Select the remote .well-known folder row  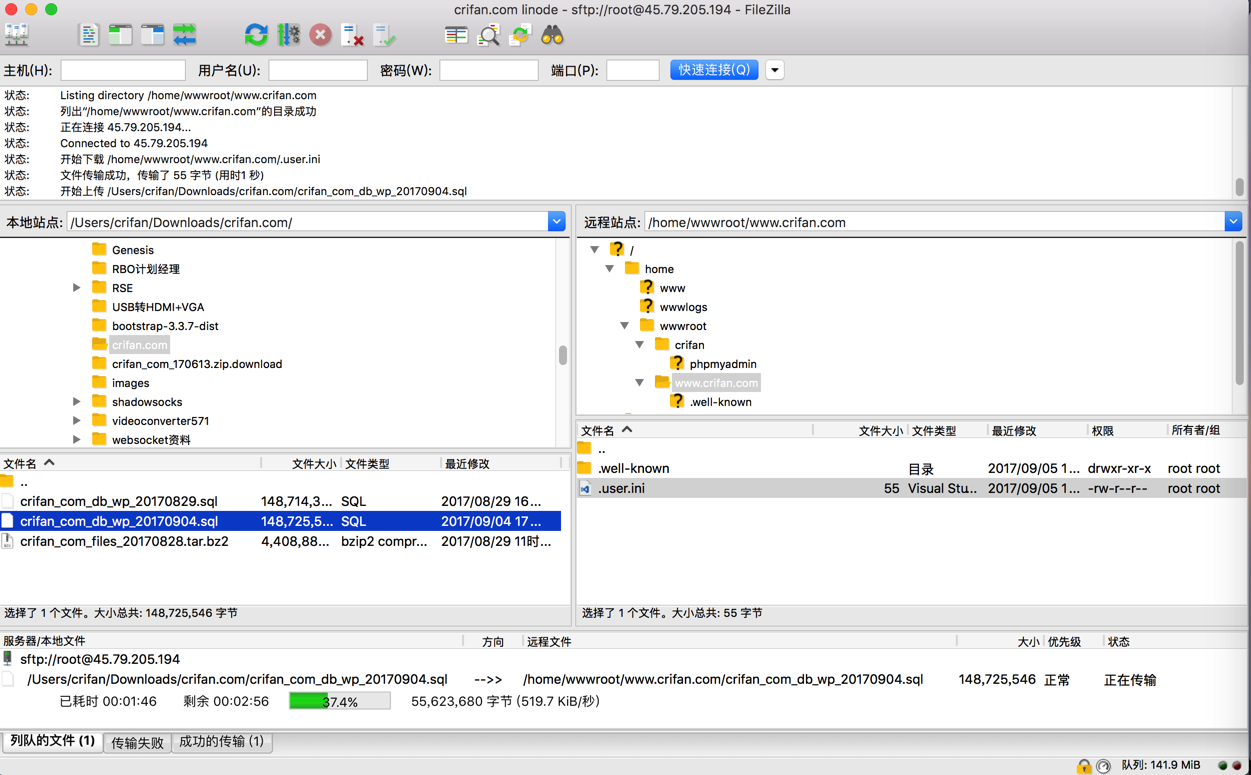tap(911, 468)
